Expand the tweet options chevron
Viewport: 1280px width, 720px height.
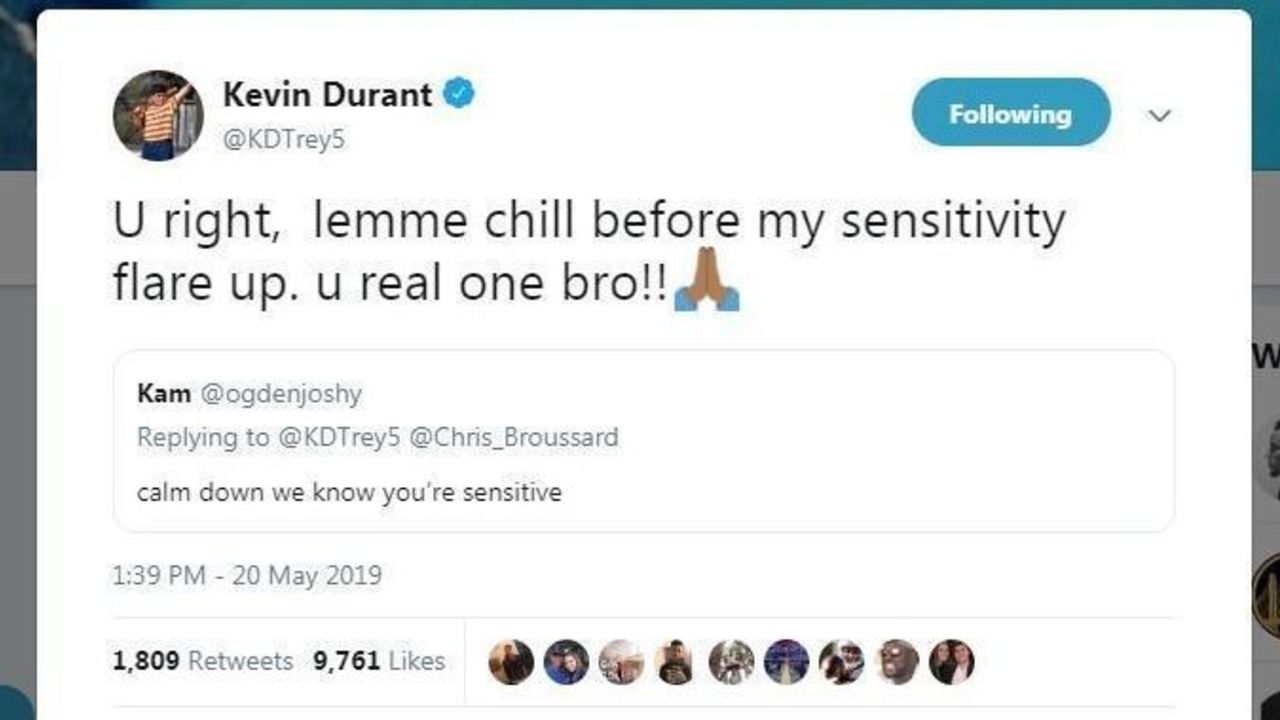pos(1159,116)
